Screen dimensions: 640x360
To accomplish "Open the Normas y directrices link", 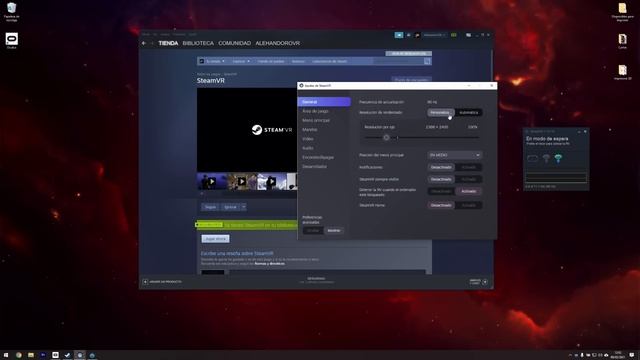I will pyautogui.click(x=270, y=264).
